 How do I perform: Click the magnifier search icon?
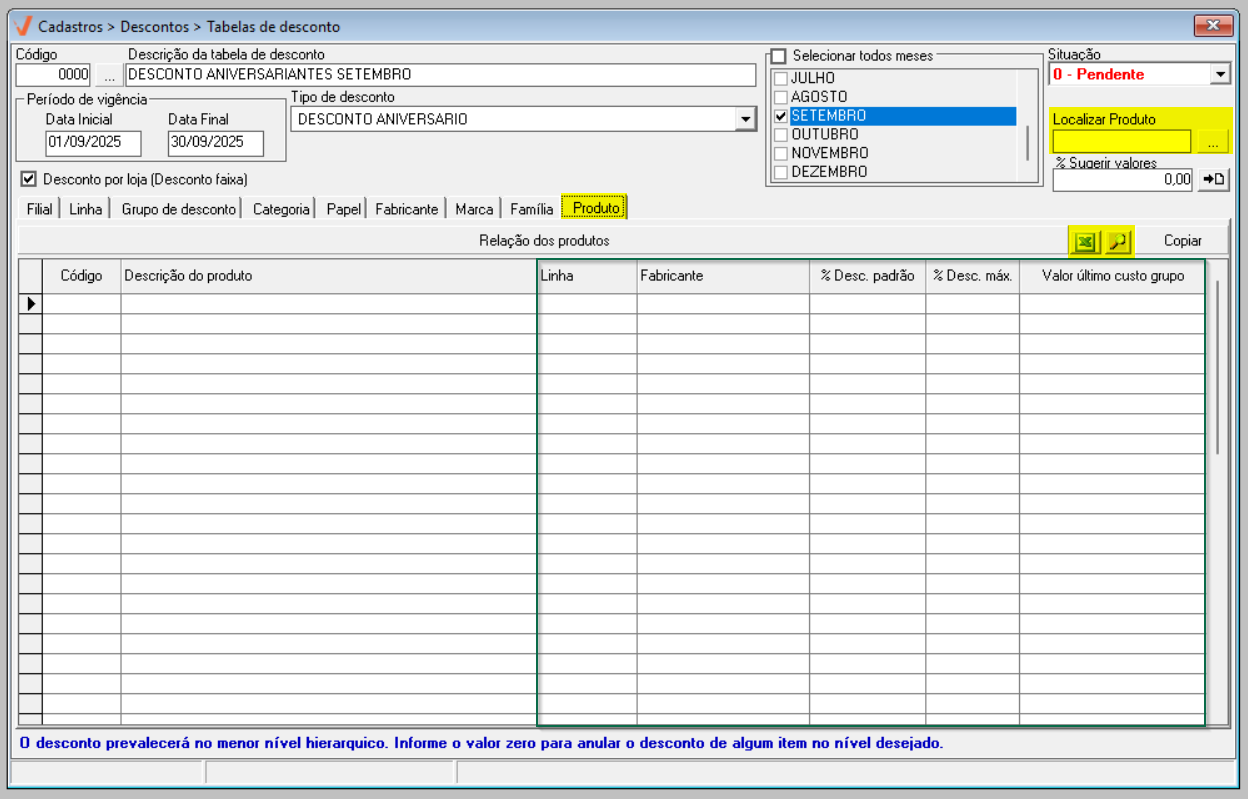(x=1117, y=241)
